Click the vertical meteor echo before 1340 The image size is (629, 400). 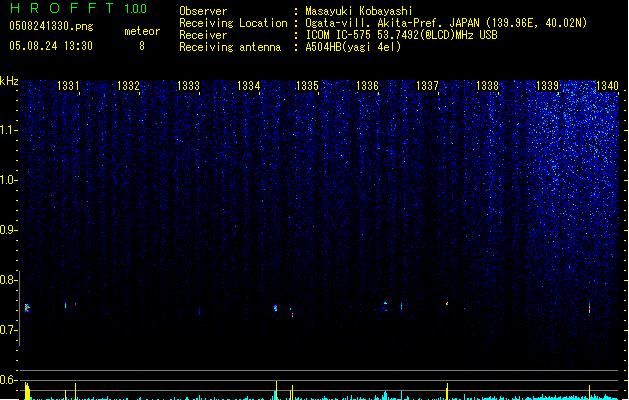tap(589, 307)
